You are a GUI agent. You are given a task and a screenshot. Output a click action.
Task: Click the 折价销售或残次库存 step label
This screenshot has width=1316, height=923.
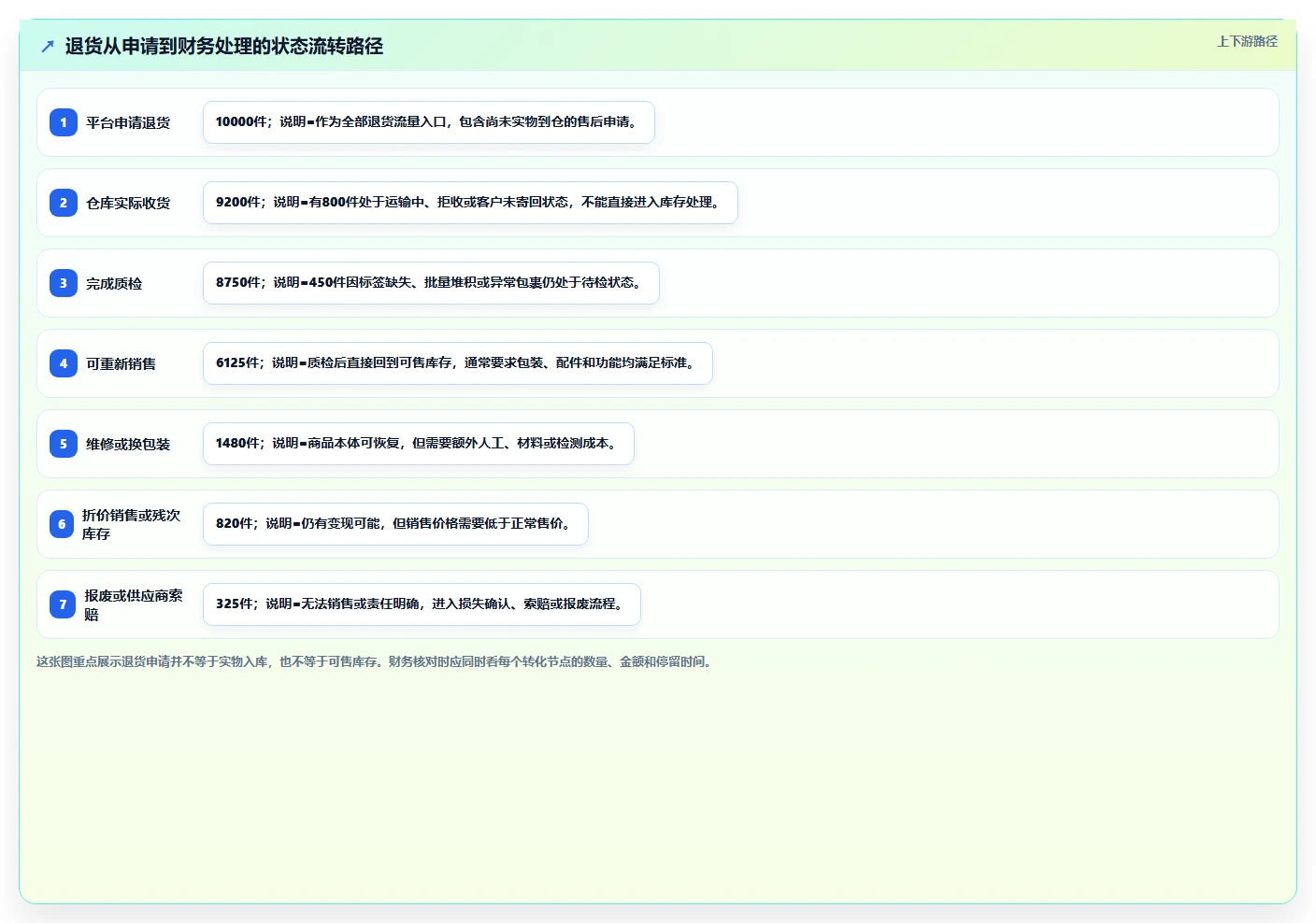point(132,524)
